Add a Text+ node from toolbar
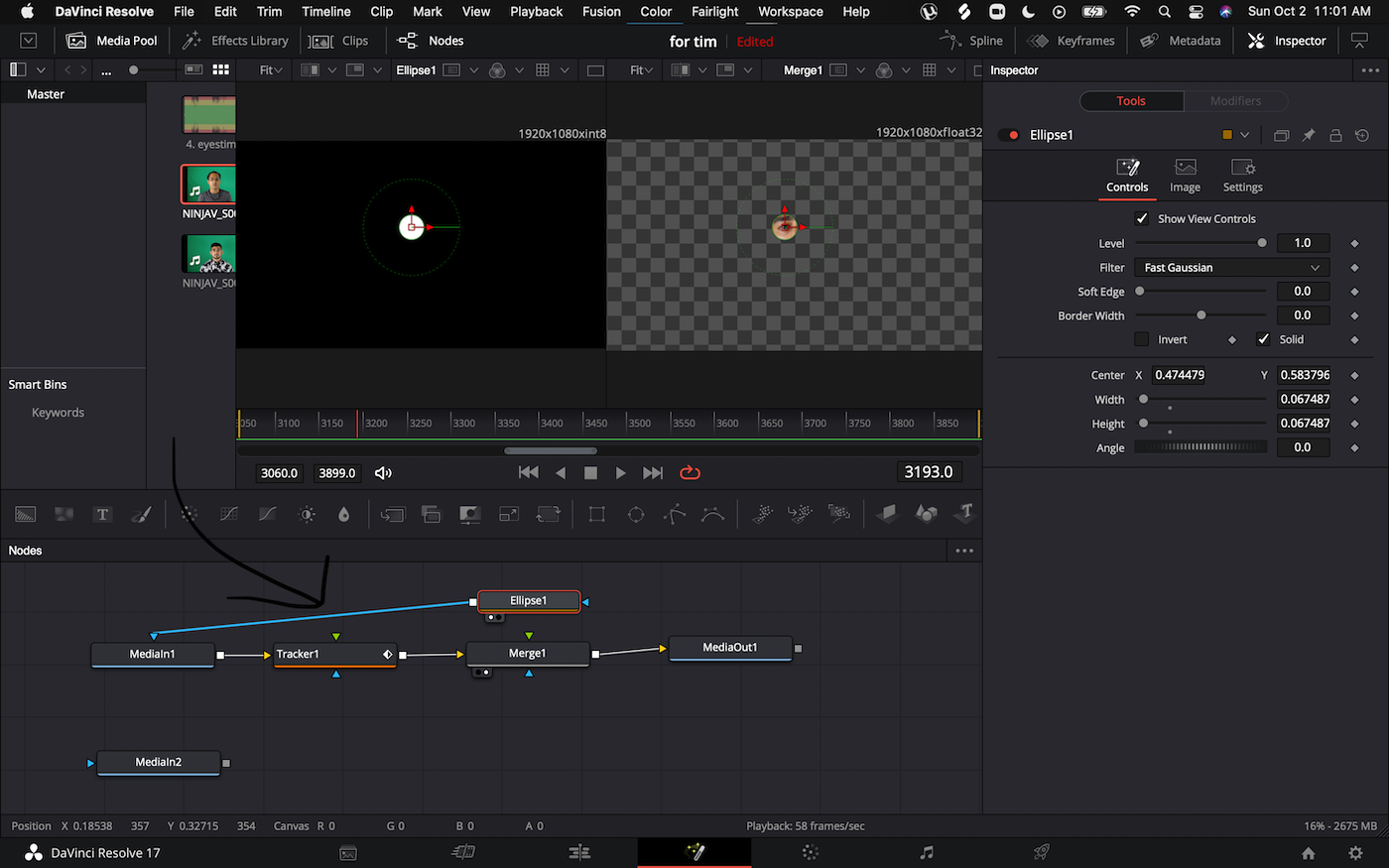This screenshot has width=1389, height=868. coord(102,514)
